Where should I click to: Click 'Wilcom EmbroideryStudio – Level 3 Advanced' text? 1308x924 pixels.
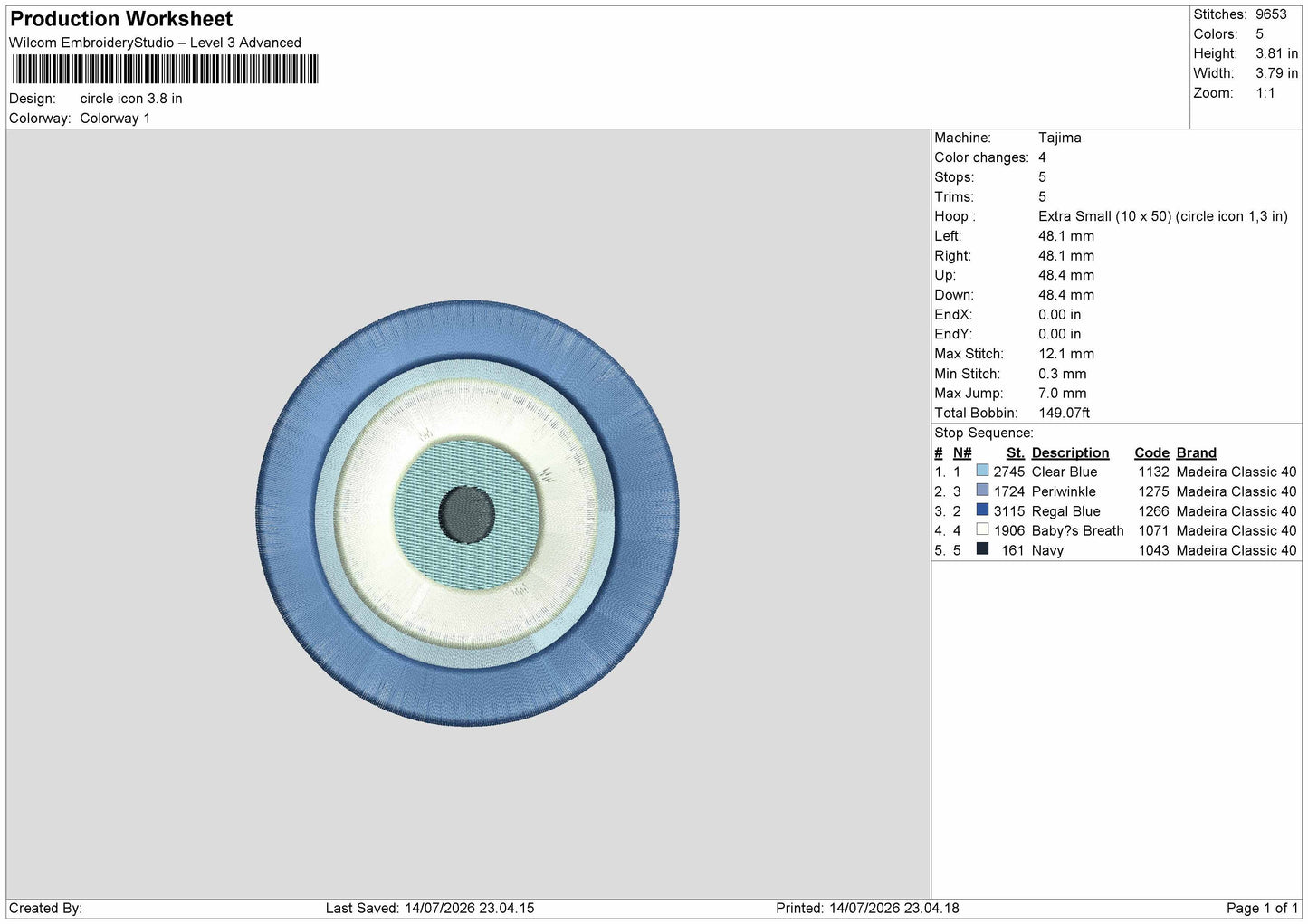tap(155, 43)
